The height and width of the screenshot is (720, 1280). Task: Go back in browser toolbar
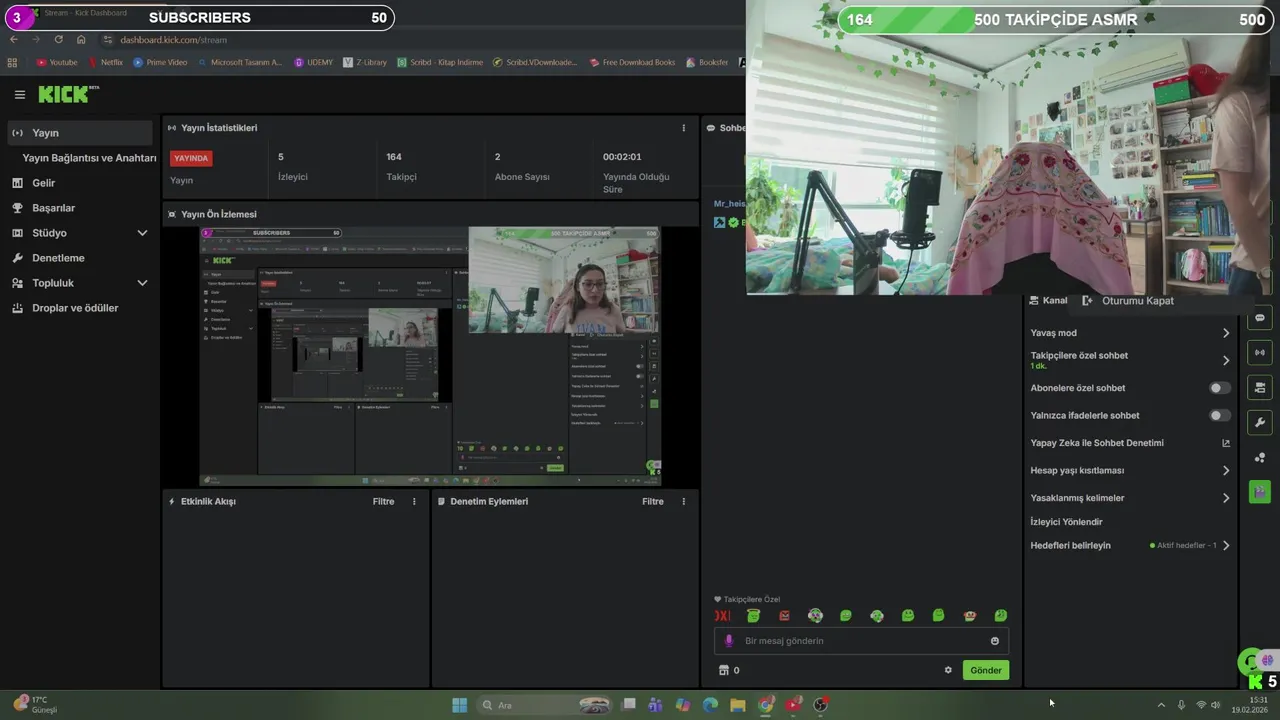13,39
